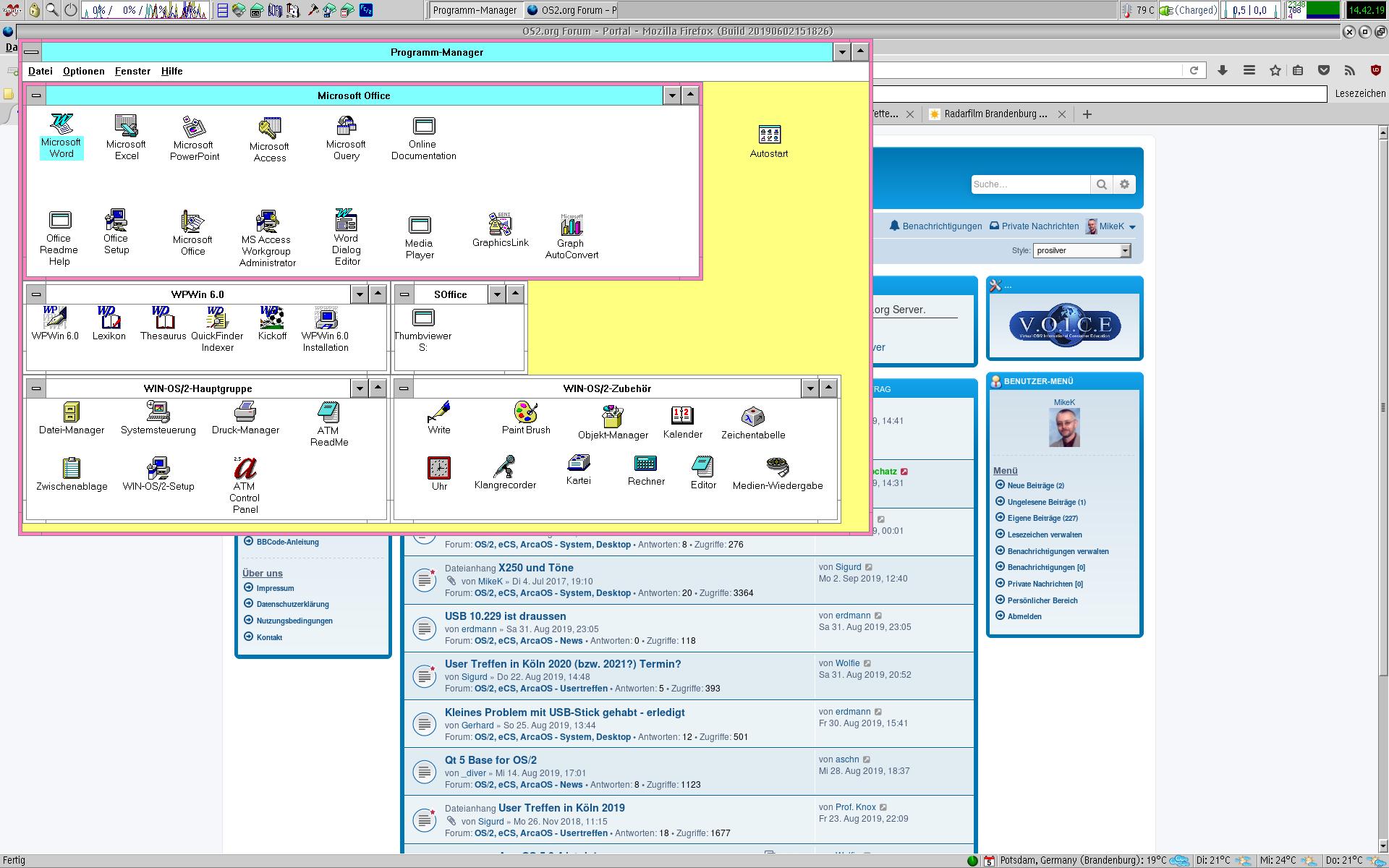Screen dimensions: 1389x868
Task: Open the Hilfe menu
Action: pos(171,71)
